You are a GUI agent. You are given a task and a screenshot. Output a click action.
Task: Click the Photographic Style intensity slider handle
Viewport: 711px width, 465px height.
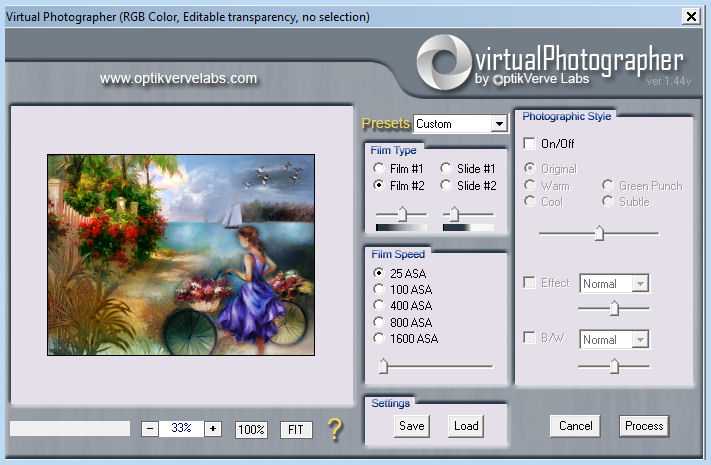[x=599, y=233]
